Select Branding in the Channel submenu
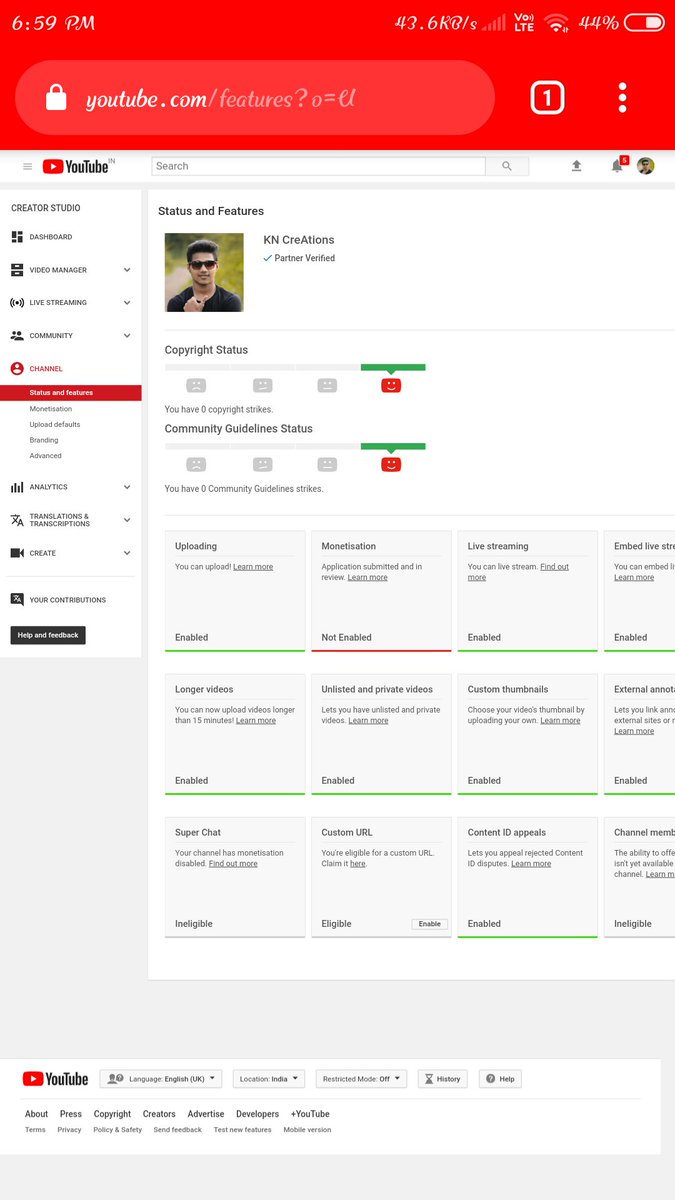Screen dimensions: 675x1200 coord(44,440)
